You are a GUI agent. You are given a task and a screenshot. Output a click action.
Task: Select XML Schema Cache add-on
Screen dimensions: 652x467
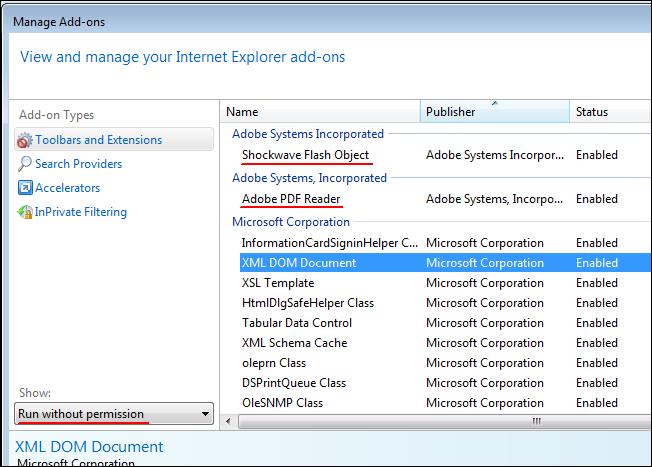pyautogui.click(x=294, y=343)
